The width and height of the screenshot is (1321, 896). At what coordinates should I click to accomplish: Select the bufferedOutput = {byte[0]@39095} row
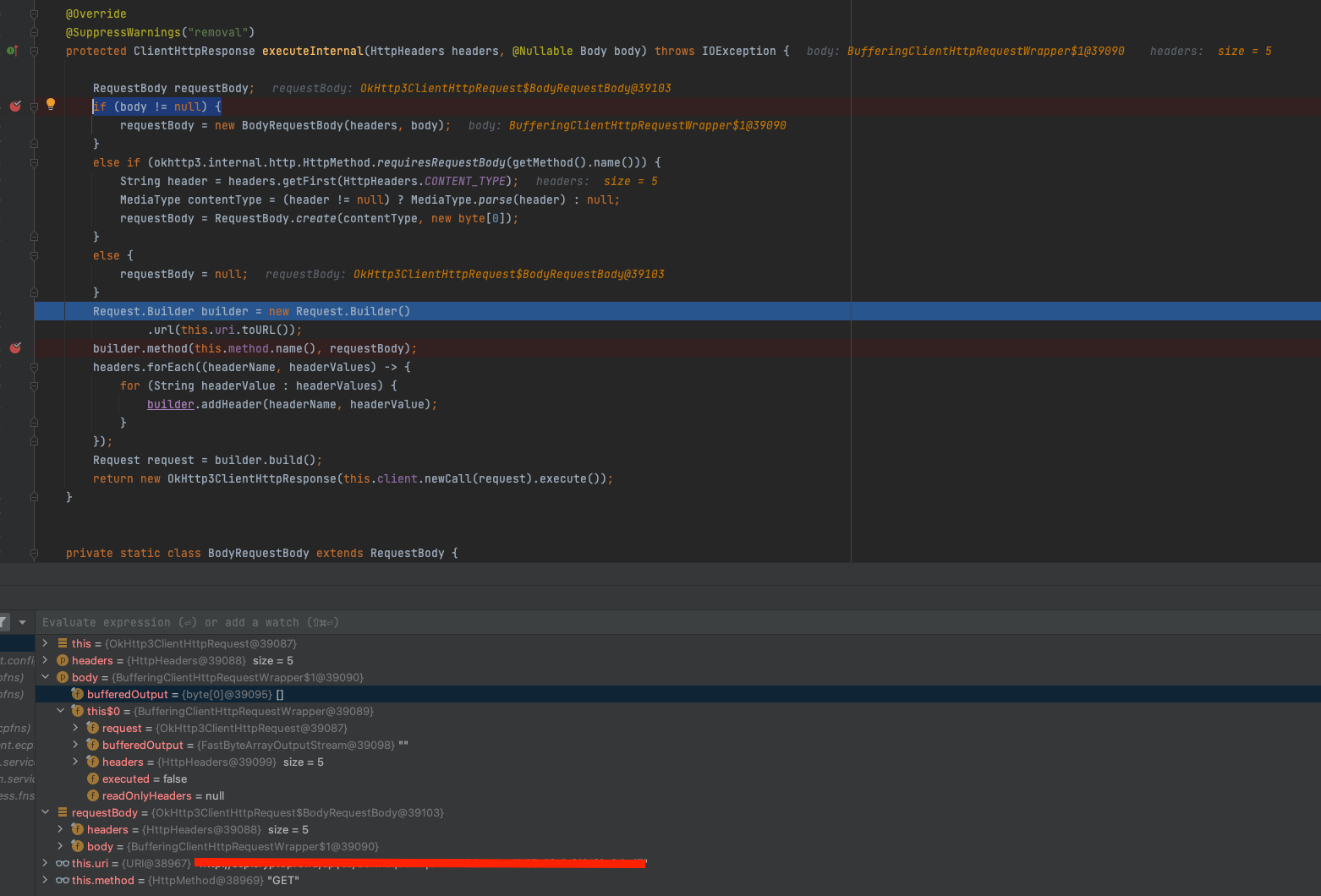pos(677,694)
